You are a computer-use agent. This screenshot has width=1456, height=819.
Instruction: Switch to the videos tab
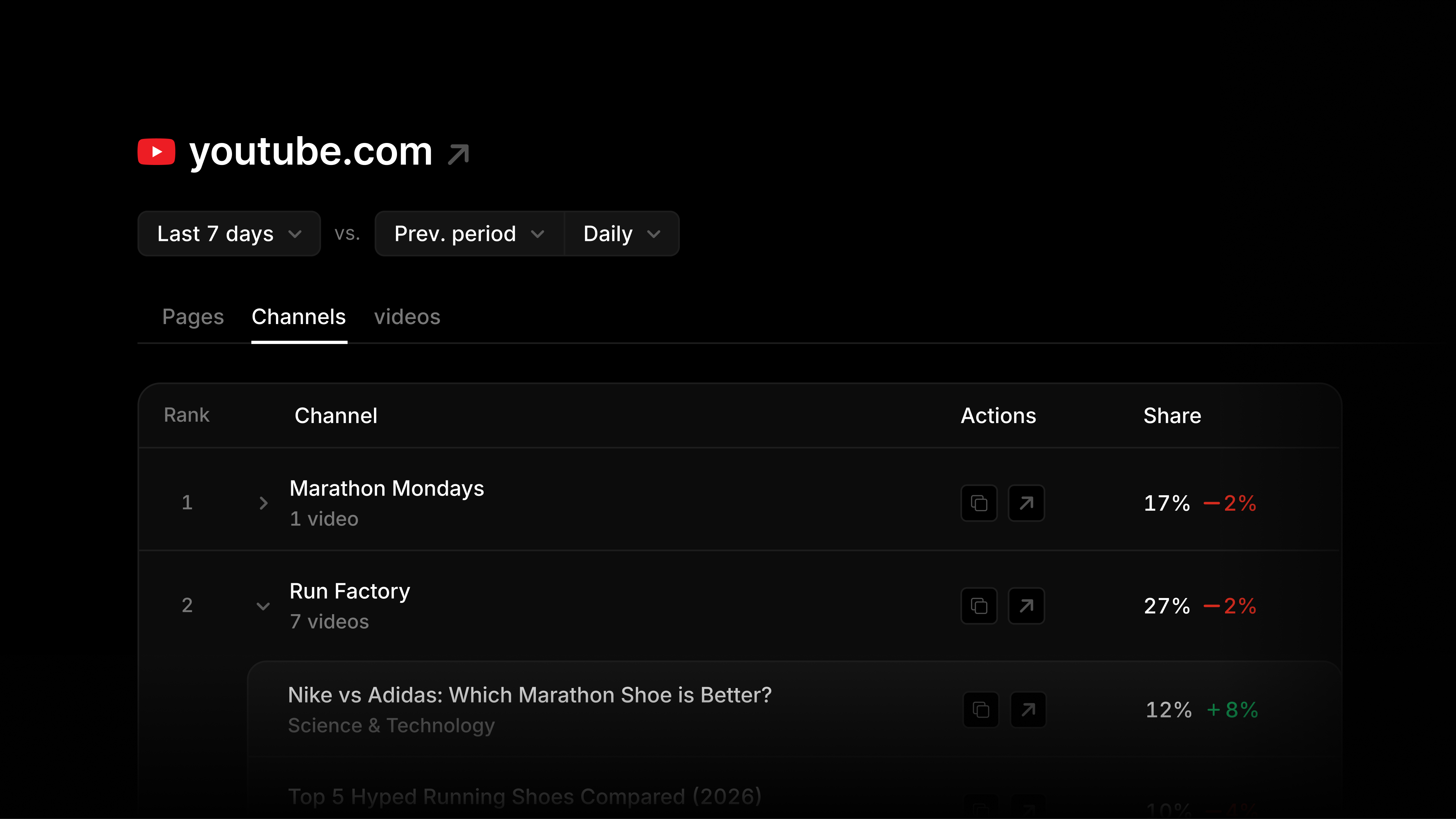[x=408, y=317]
